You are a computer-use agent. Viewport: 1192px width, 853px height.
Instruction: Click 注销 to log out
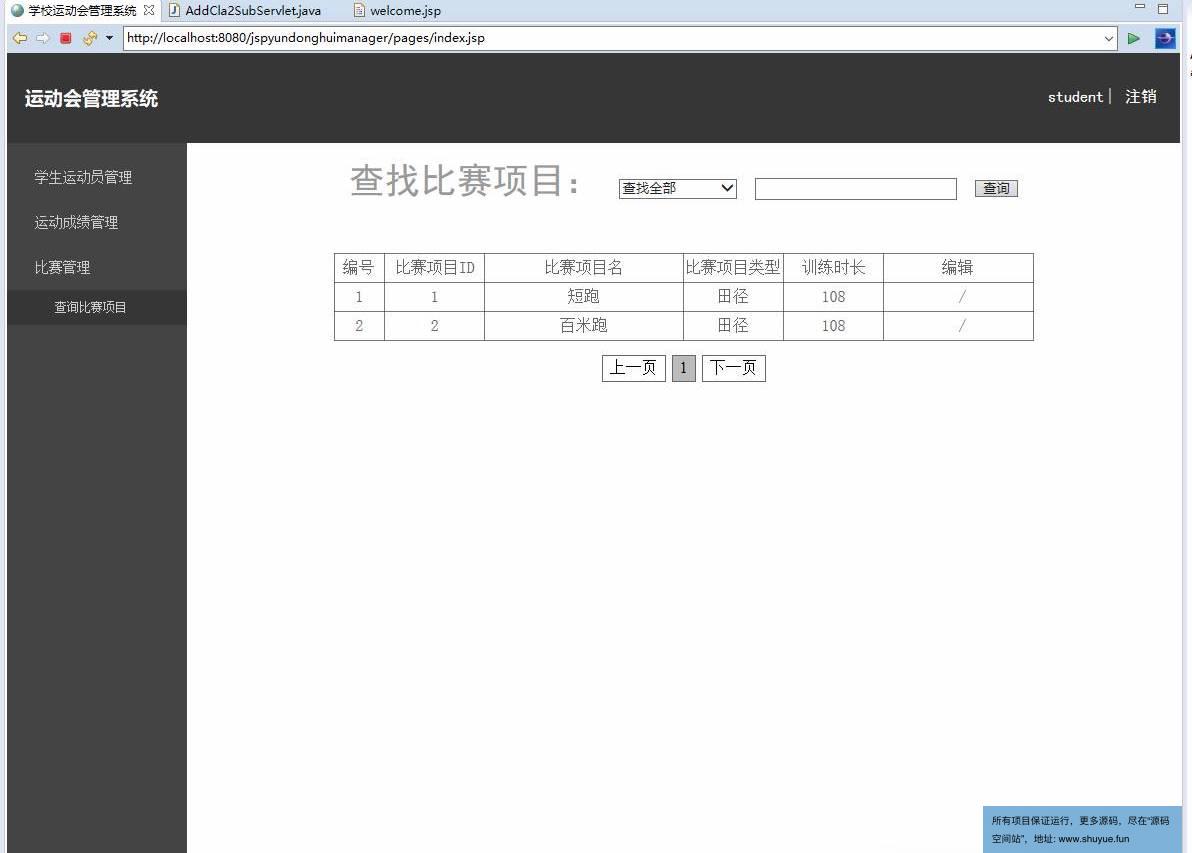tap(1141, 97)
